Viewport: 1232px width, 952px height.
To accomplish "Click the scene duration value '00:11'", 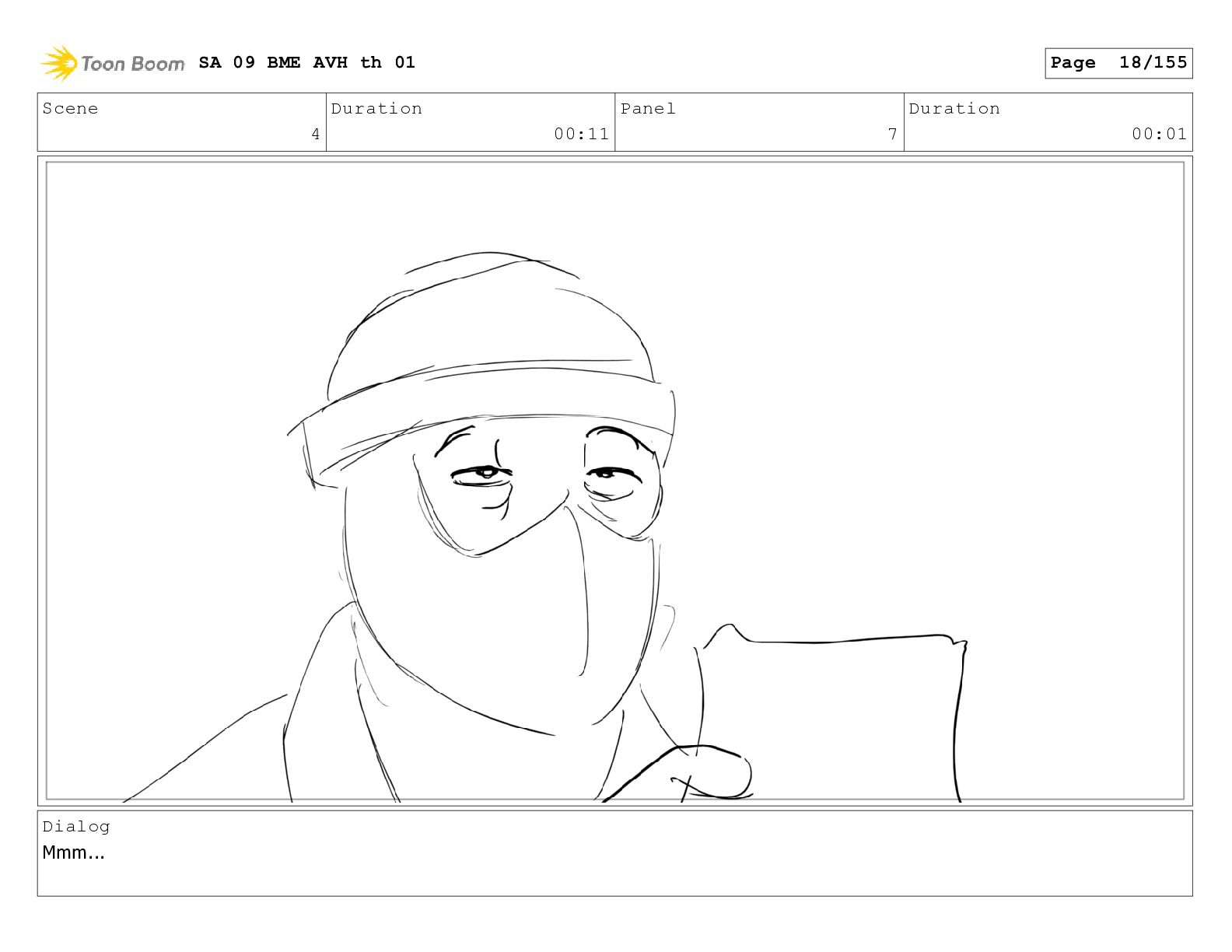I will tap(581, 134).
